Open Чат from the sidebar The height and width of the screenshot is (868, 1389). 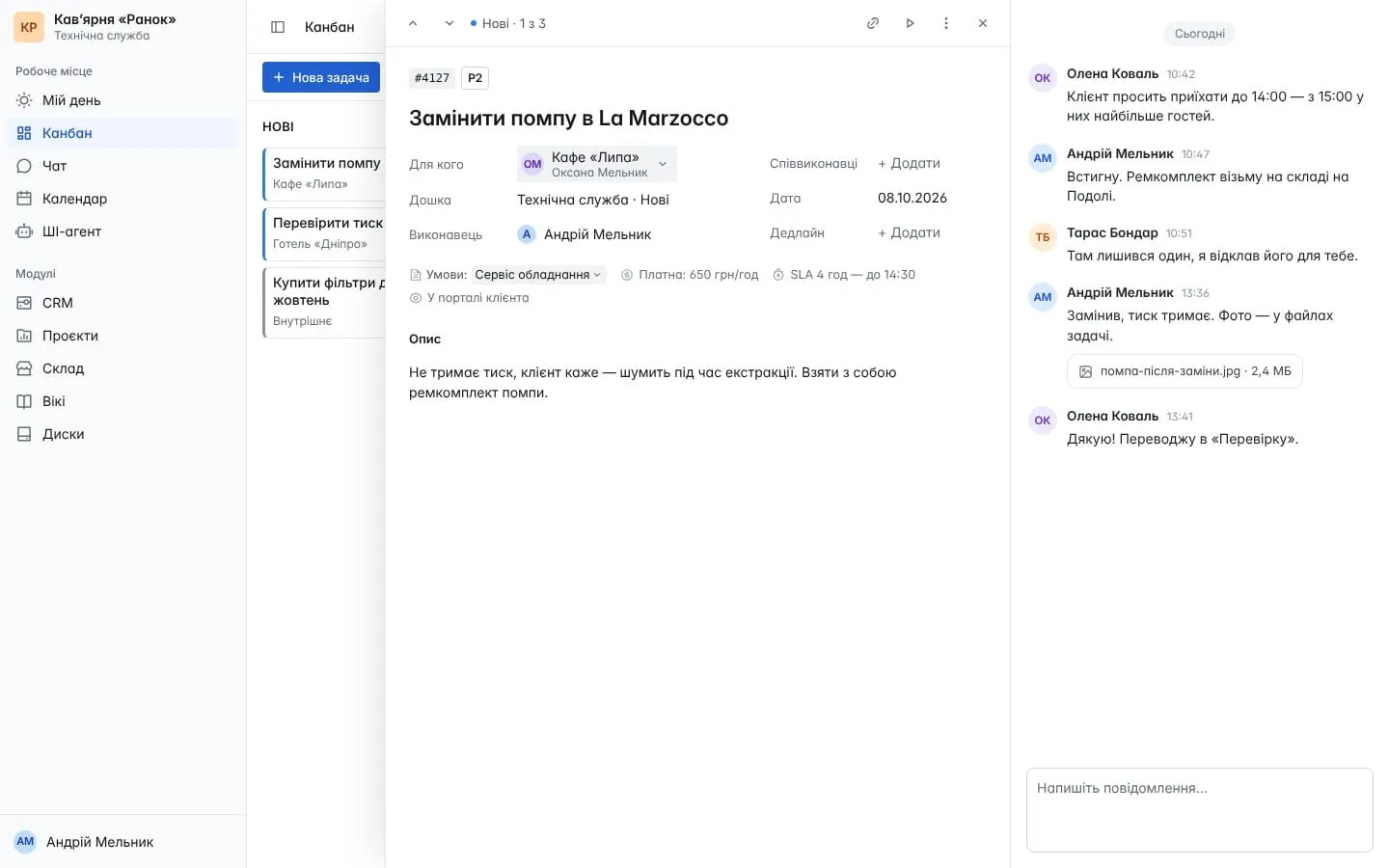pyautogui.click(x=123, y=166)
